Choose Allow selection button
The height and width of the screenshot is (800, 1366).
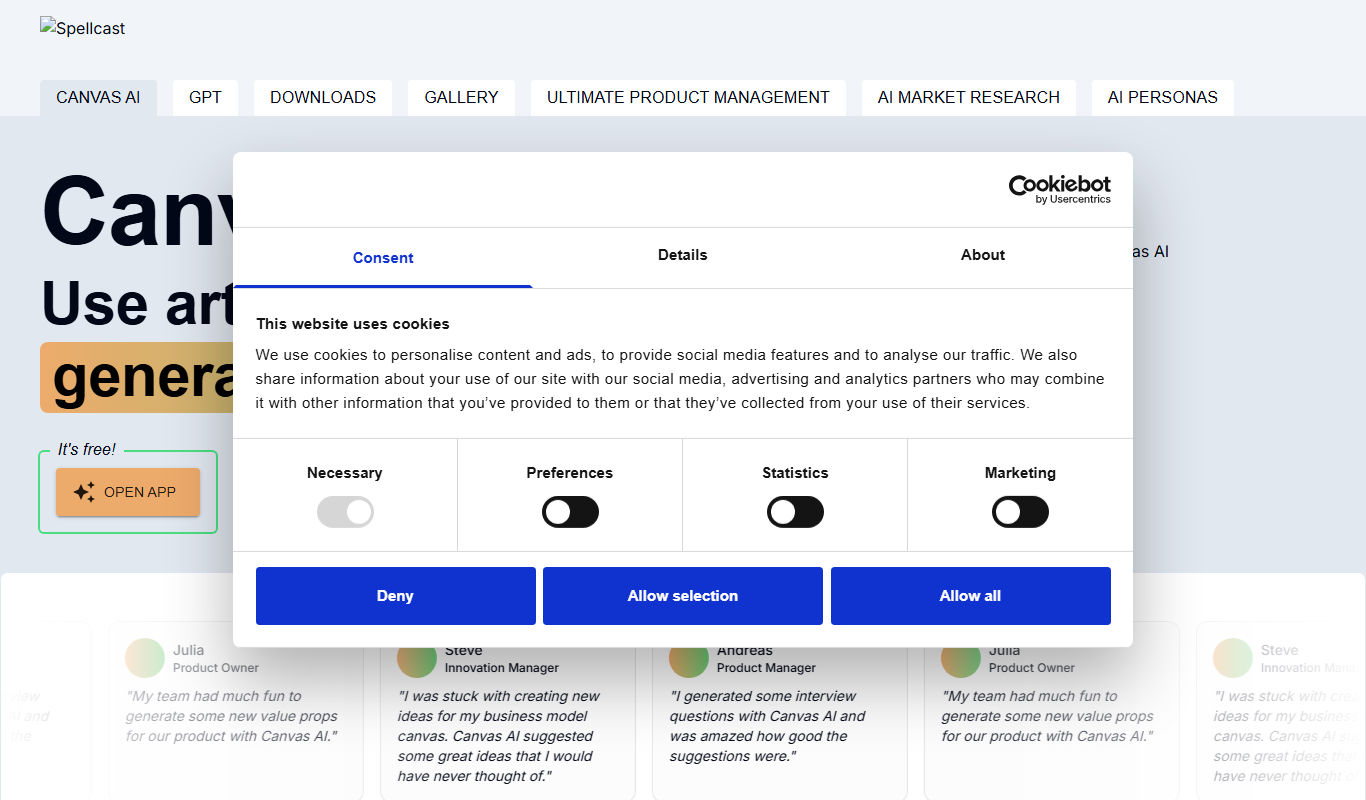point(683,596)
